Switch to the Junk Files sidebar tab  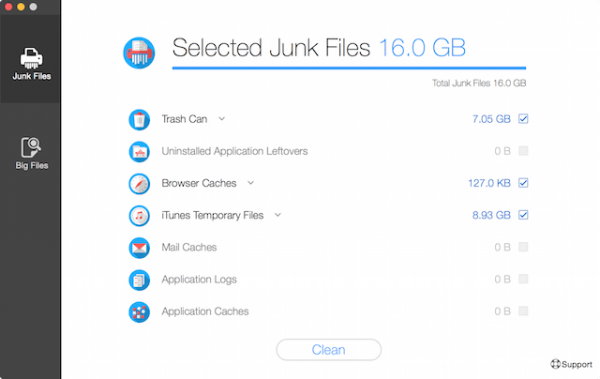pyautogui.click(x=31, y=64)
